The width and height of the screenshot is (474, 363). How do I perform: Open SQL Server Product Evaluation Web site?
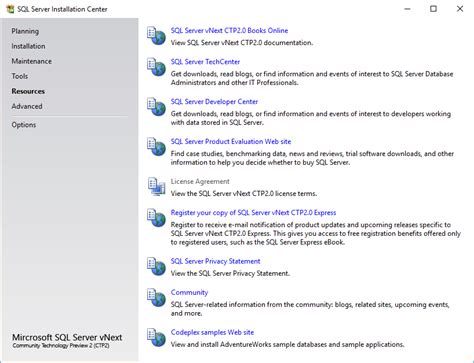[x=231, y=141]
